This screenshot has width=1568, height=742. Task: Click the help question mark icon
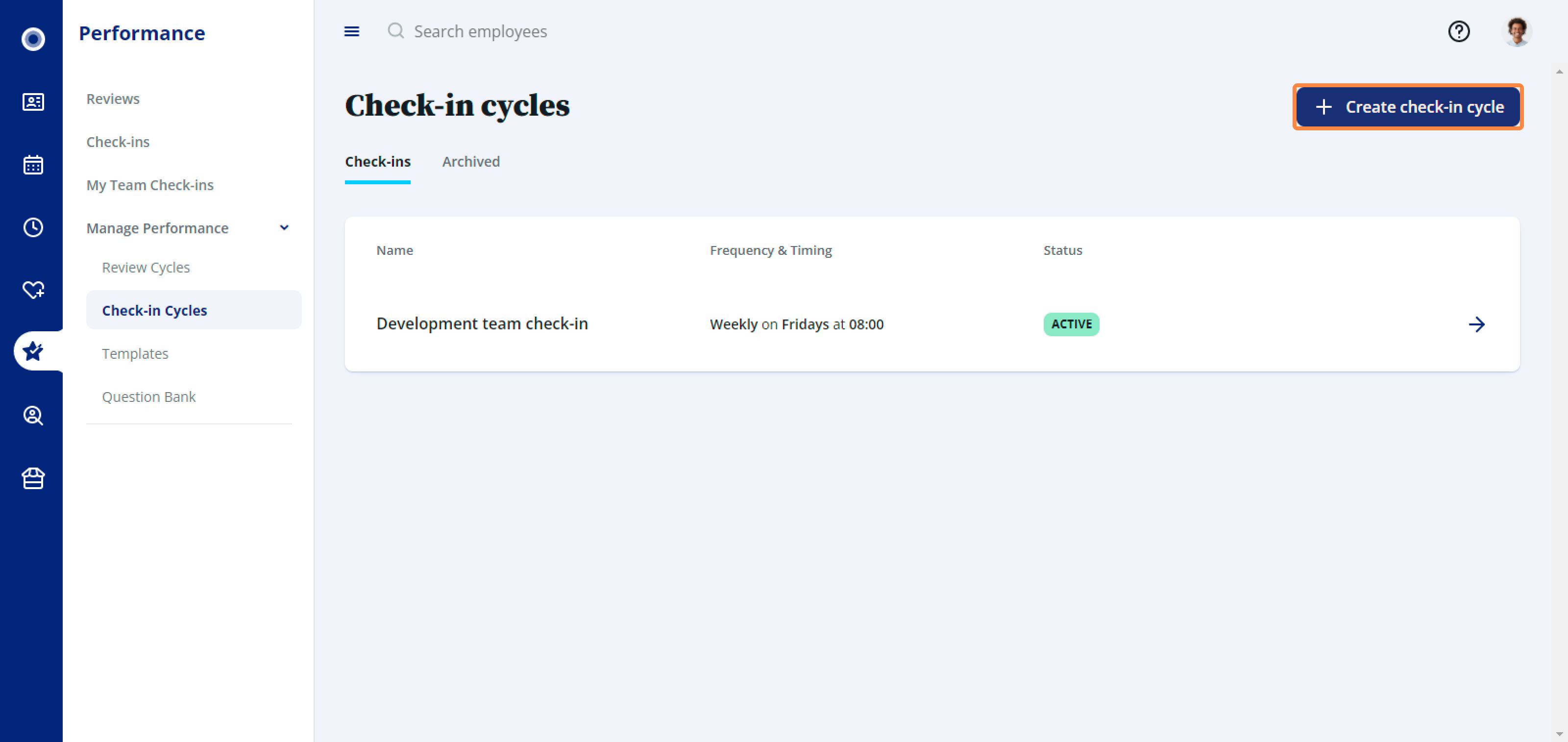click(1458, 31)
